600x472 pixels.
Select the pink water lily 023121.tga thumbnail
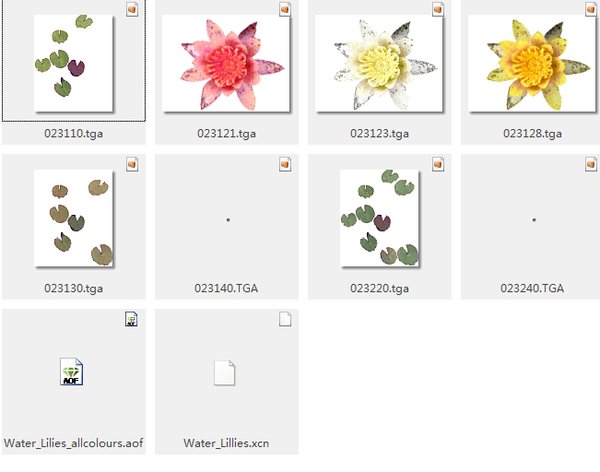click(x=226, y=64)
